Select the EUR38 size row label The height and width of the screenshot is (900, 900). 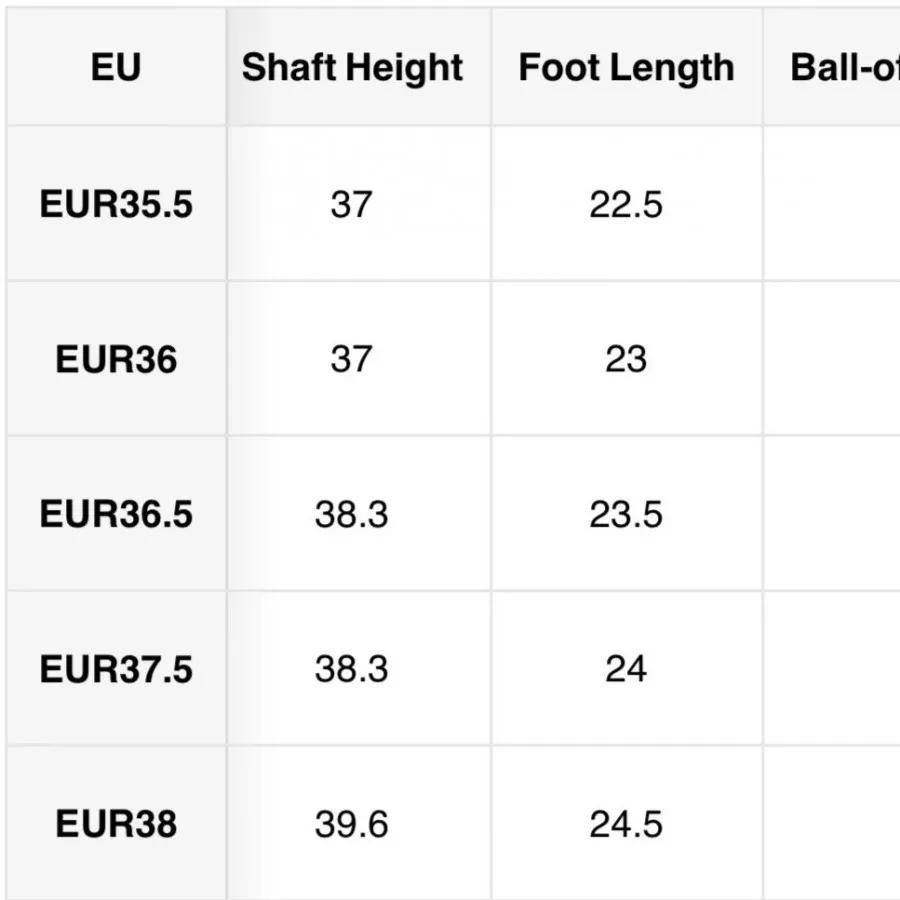[x=116, y=824]
